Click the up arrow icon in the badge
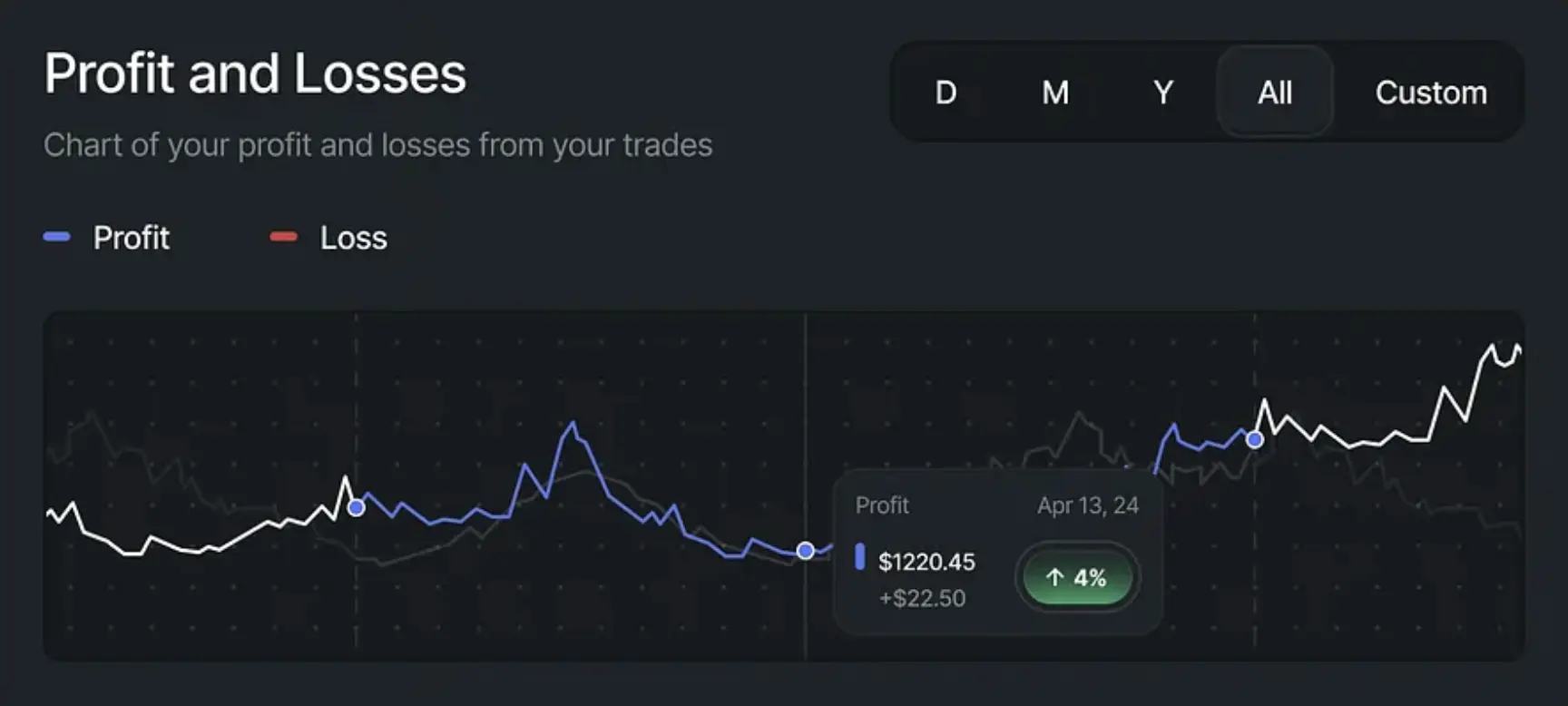 [x=1054, y=577]
